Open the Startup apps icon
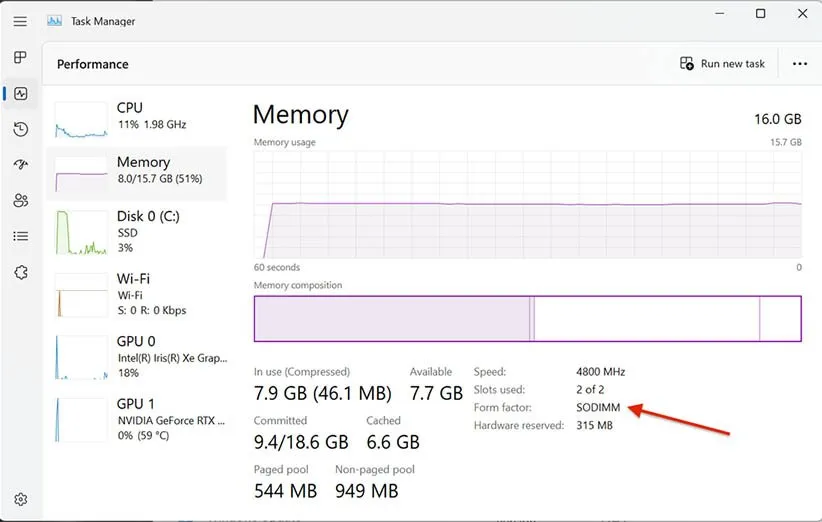This screenshot has width=822, height=522. (x=20, y=165)
